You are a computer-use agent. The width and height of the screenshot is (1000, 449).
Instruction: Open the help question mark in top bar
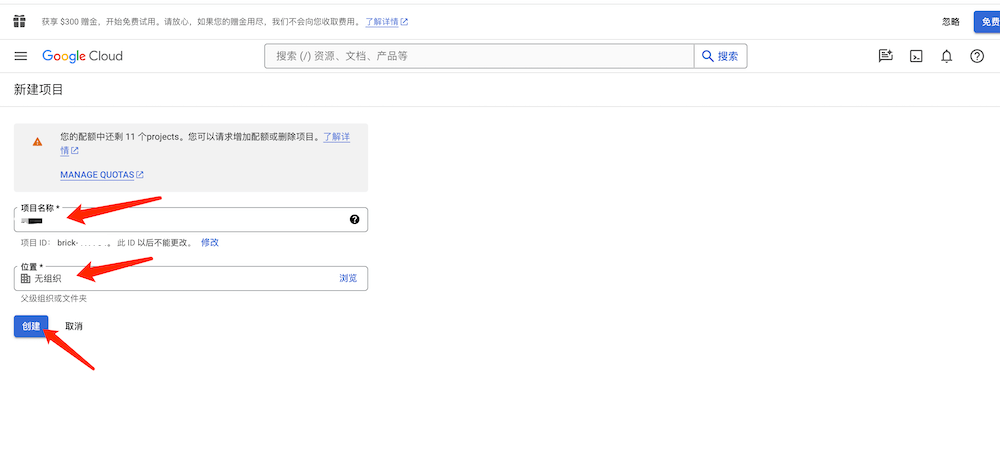977,56
